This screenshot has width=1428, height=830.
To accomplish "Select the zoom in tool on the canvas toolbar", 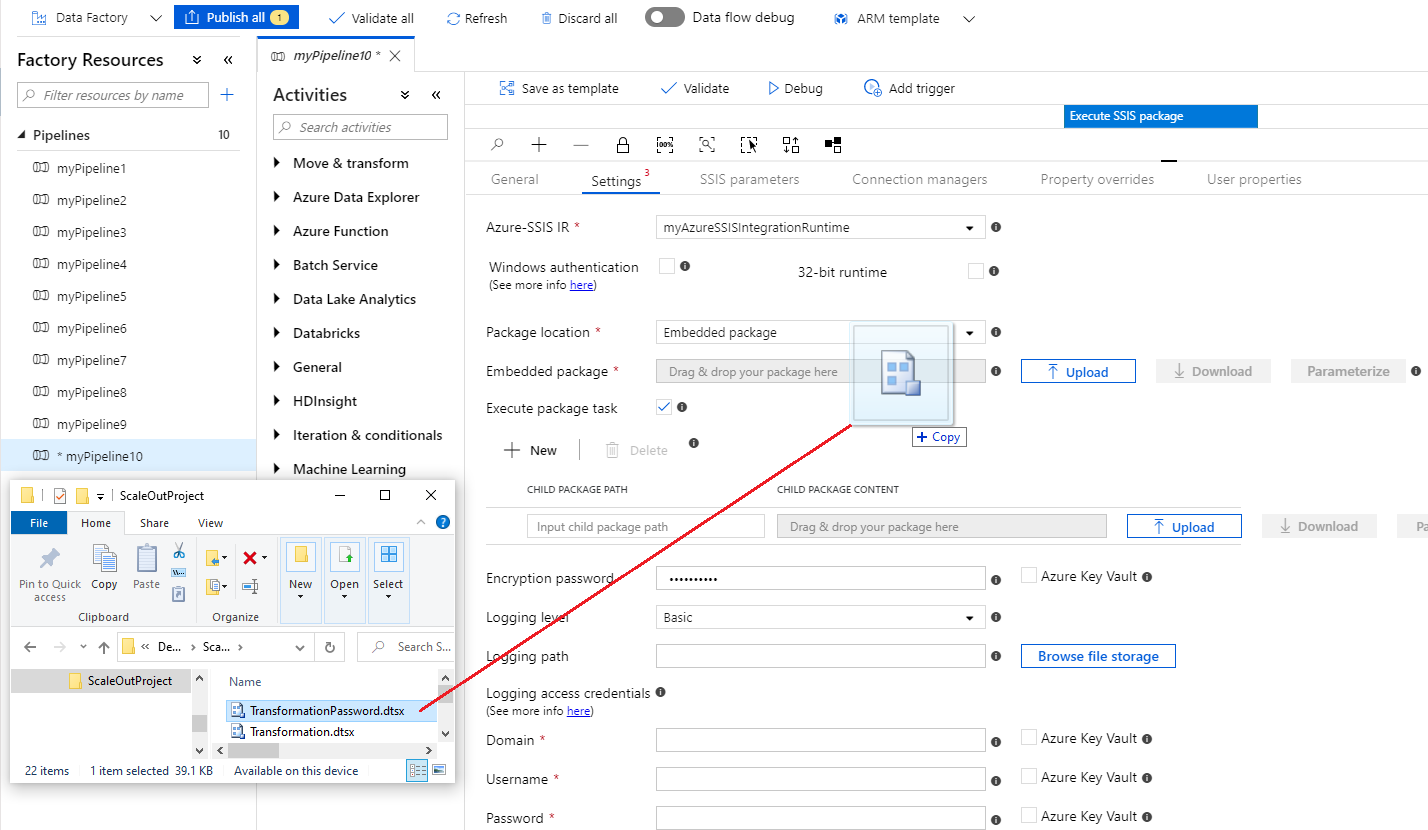I will [x=539, y=144].
